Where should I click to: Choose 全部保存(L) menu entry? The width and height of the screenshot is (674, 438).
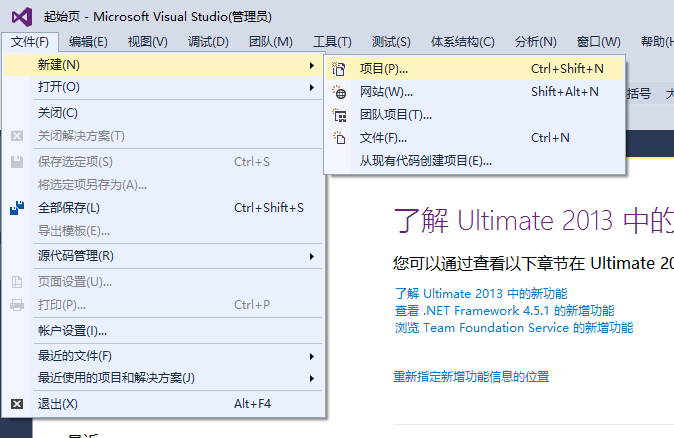point(163,208)
